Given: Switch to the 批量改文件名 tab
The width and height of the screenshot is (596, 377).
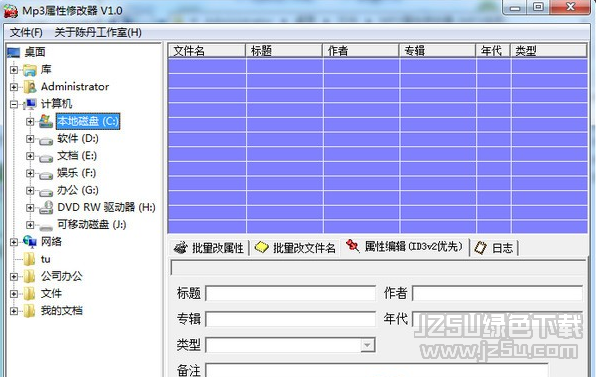Looking at the screenshot, I should [x=295, y=248].
